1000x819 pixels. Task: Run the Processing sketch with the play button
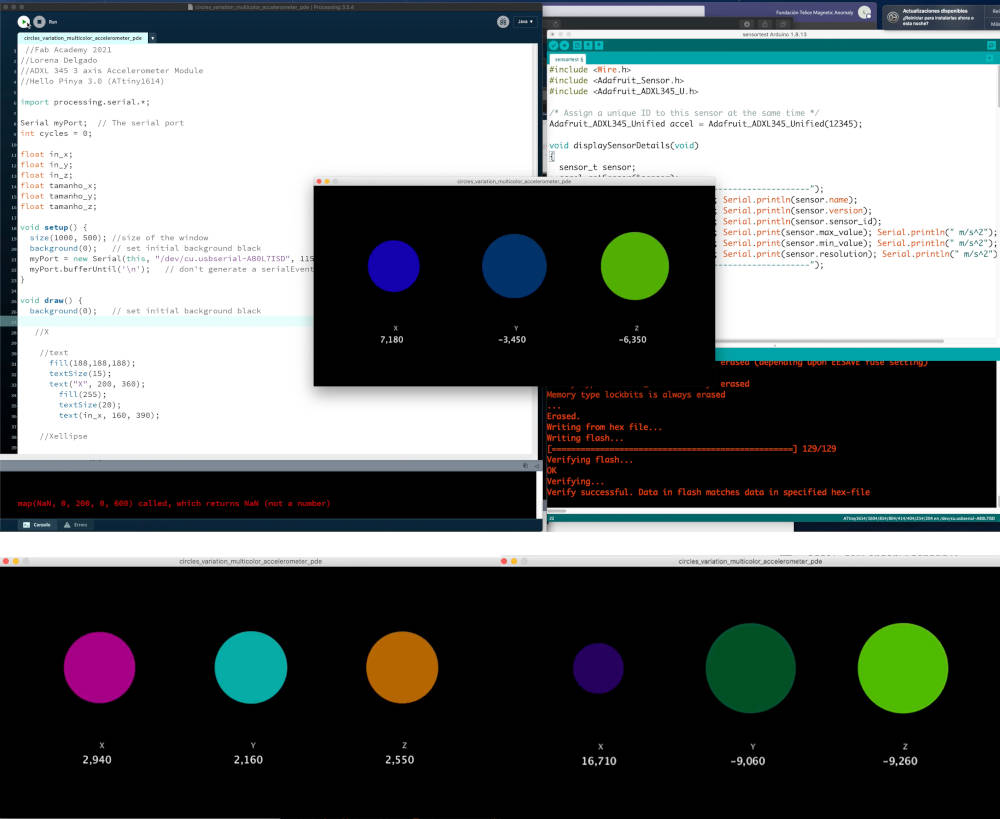(x=24, y=22)
